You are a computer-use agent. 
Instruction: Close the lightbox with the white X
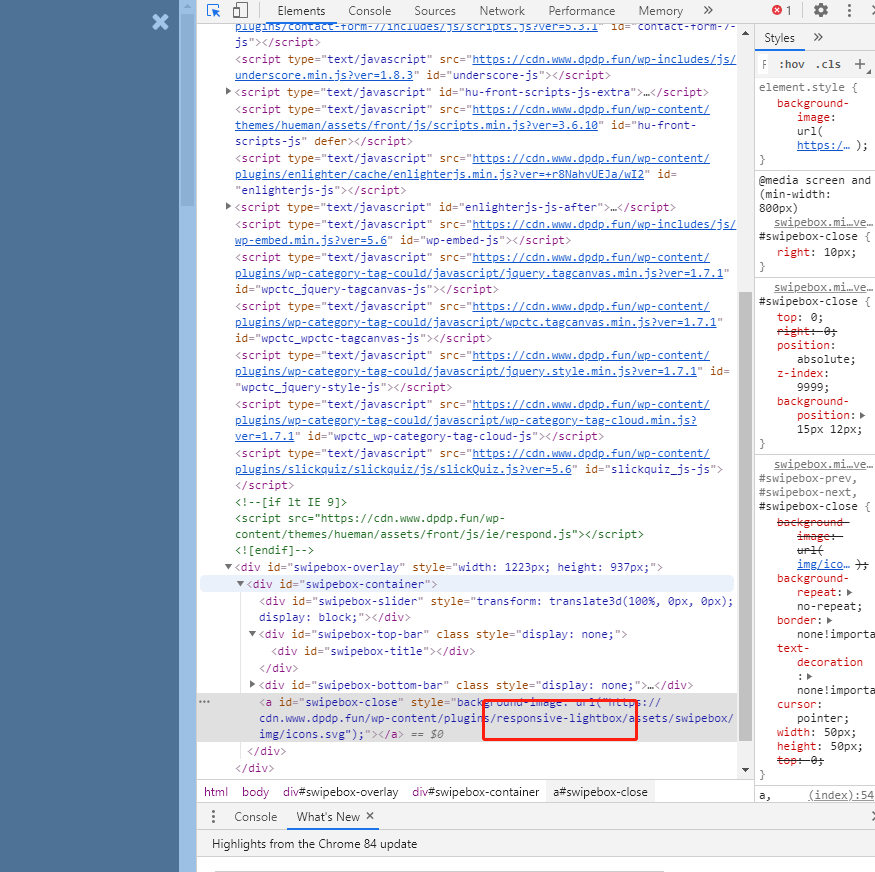coord(160,22)
